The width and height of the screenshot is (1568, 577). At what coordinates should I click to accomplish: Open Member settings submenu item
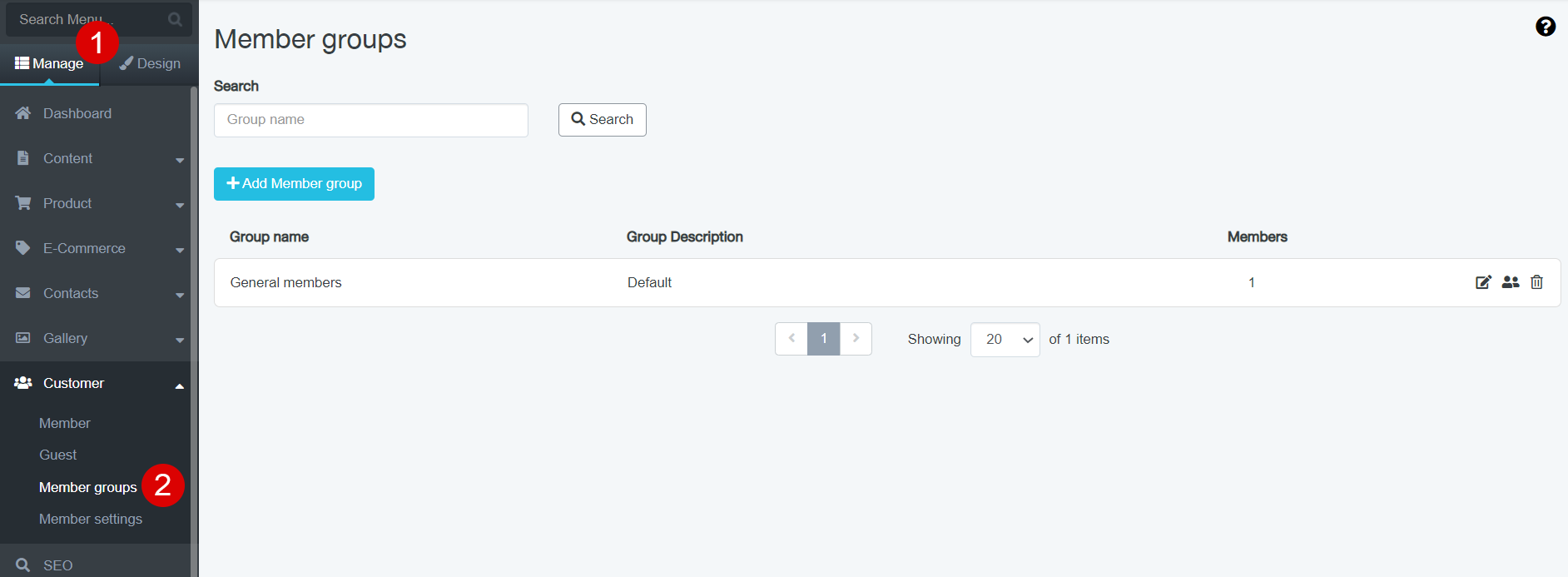91,519
